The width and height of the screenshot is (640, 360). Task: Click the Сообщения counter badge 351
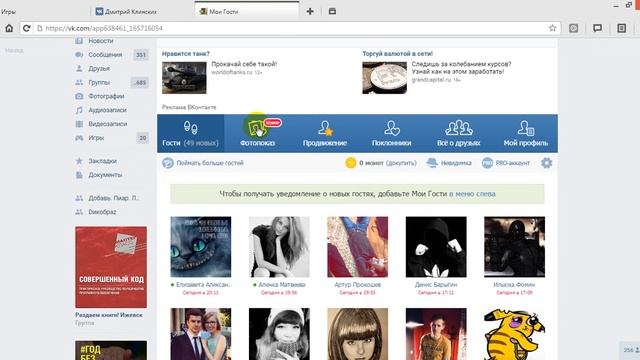141,55
